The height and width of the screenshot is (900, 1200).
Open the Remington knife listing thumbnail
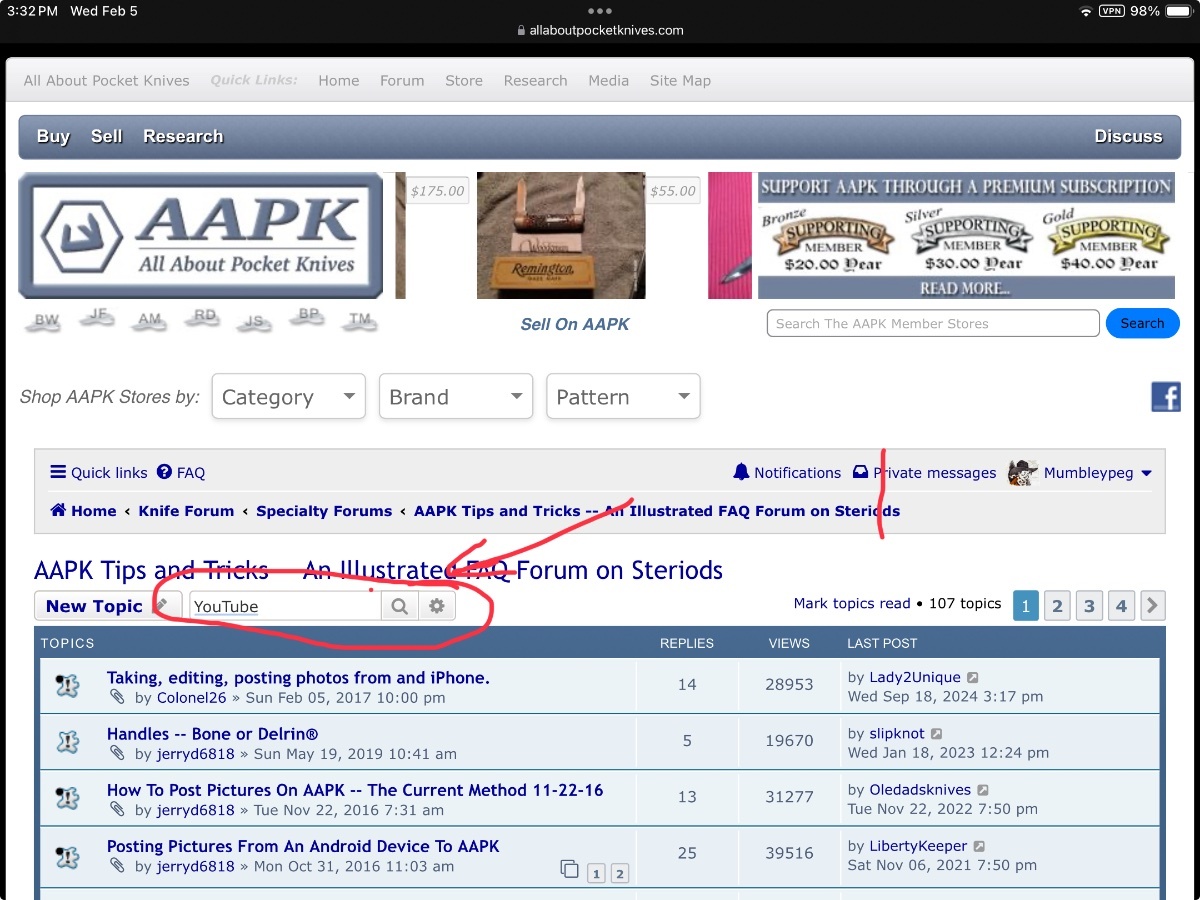click(x=561, y=235)
